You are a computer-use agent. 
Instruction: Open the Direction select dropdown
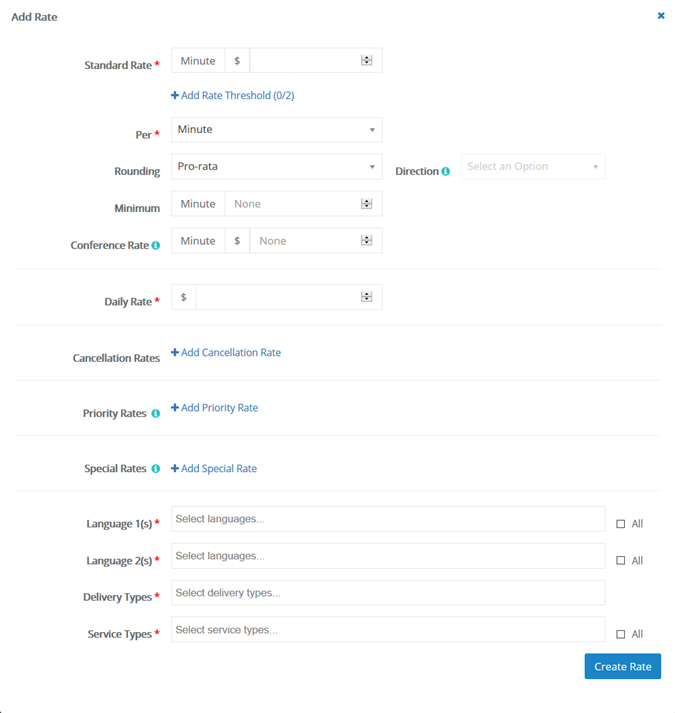pos(533,167)
